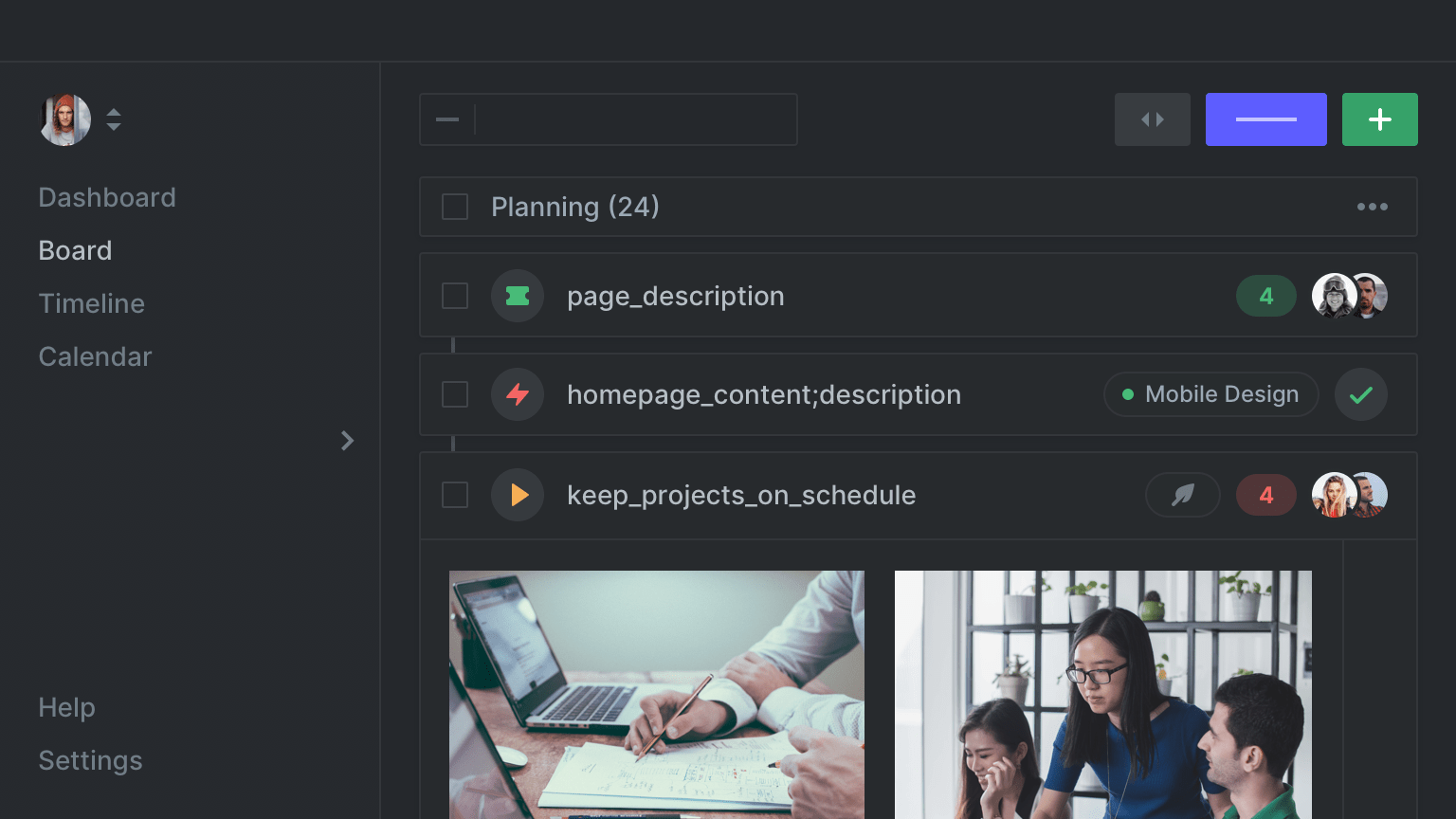This screenshot has width=1456, height=819.
Task: Tick the page_description checkbox
Action: pos(455,296)
